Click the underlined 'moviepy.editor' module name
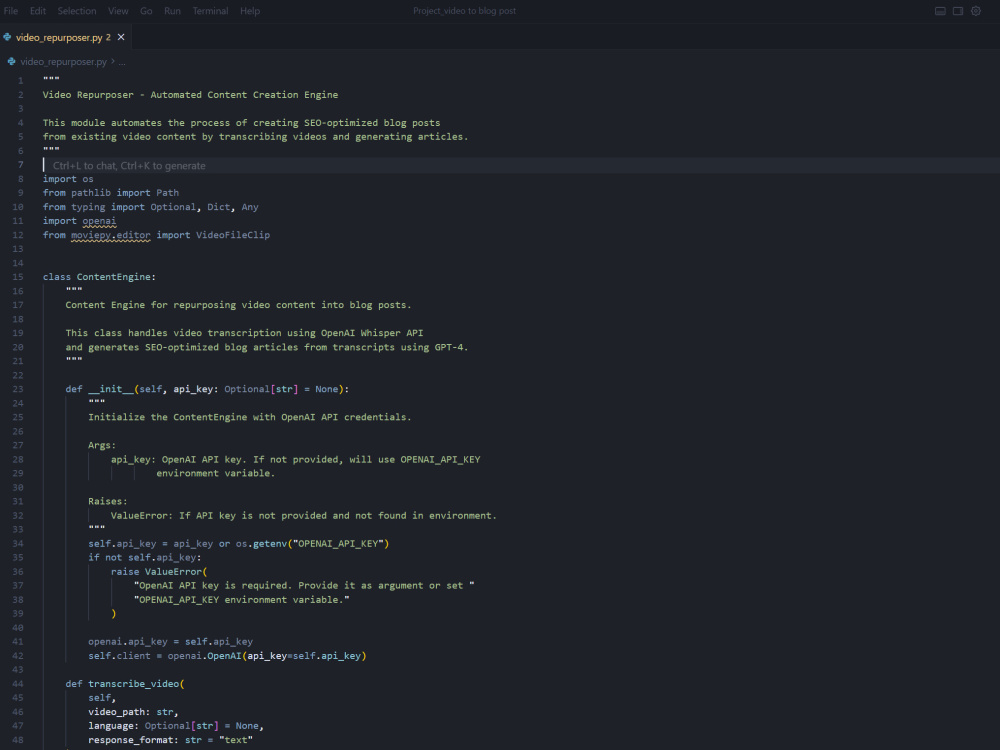This screenshot has height=750, width=1000. coord(110,235)
